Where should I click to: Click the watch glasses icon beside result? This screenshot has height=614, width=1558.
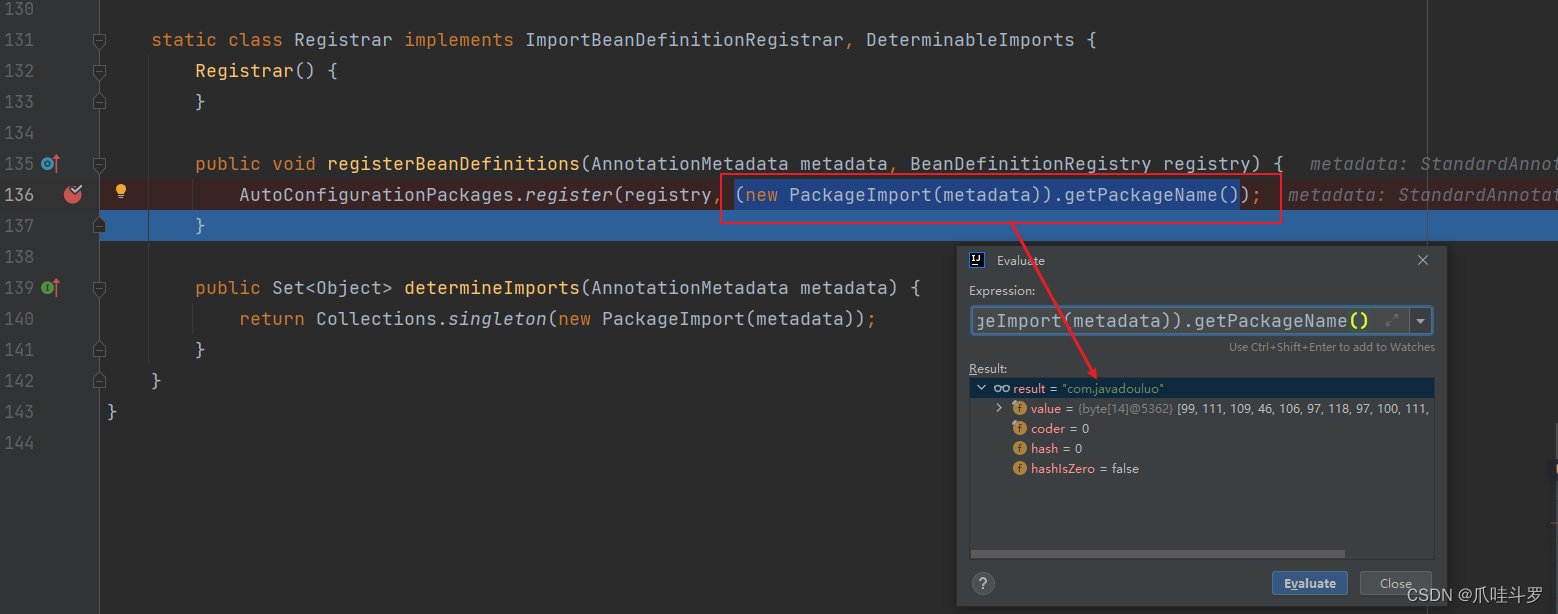coord(1001,388)
